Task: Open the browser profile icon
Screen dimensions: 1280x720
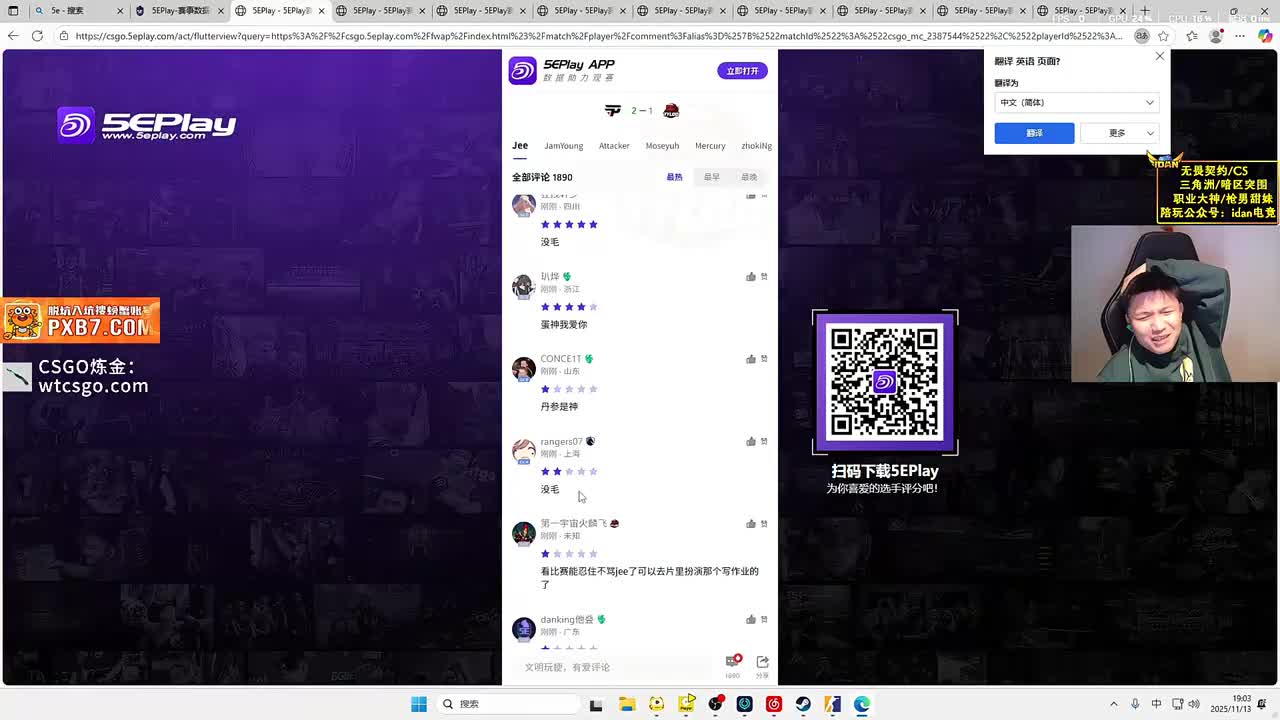Action: pyautogui.click(x=1216, y=35)
